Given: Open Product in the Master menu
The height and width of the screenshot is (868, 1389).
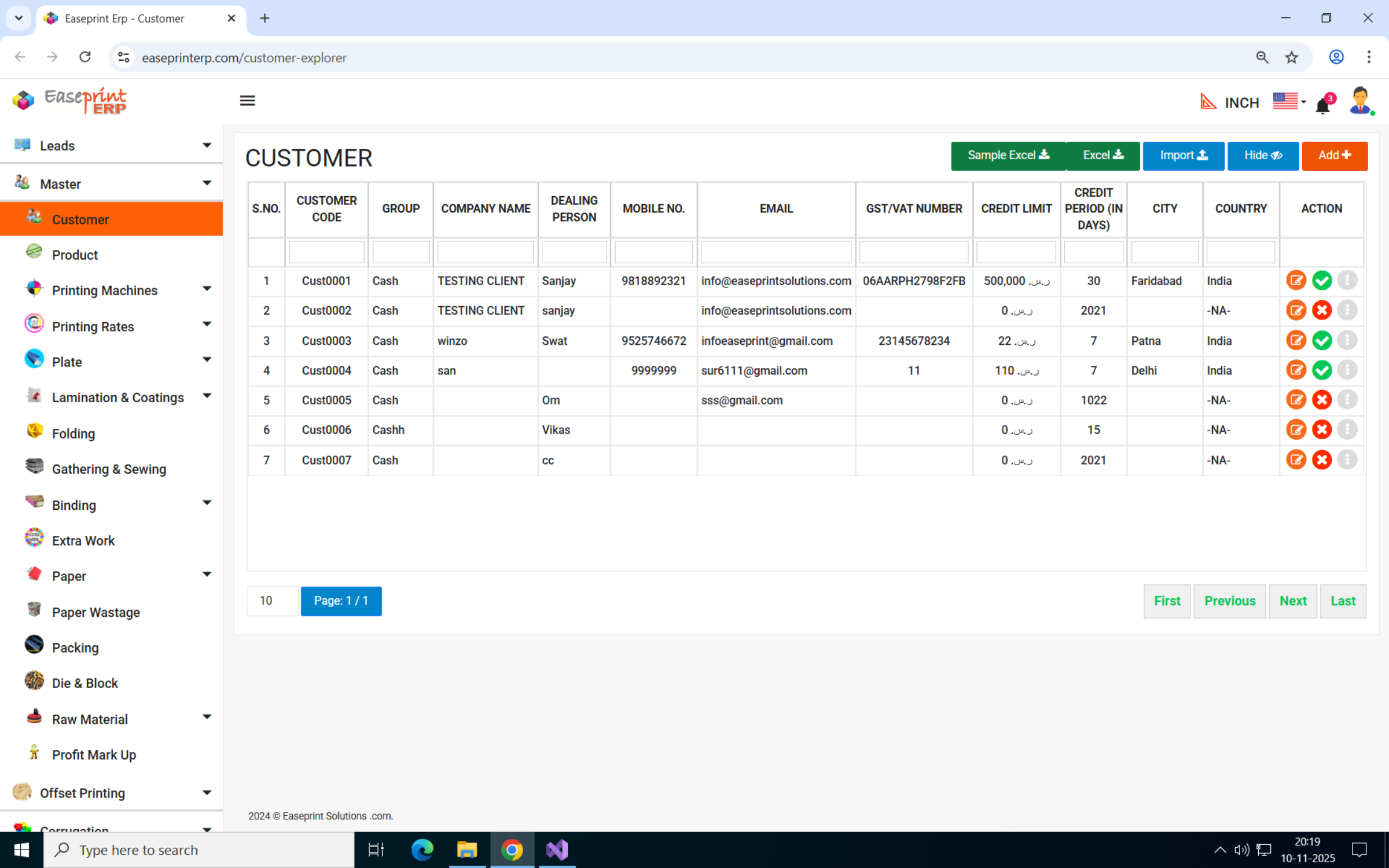Looking at the screenshot, I should (x=75, y=255).
